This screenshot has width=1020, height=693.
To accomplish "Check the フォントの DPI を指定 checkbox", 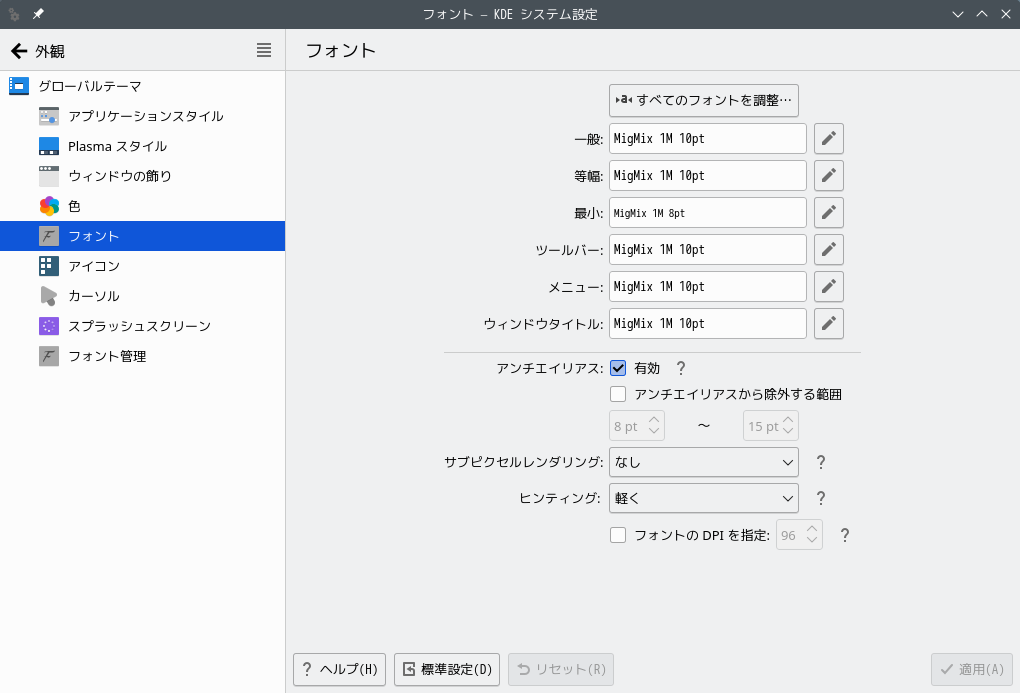I will coord(618,535).
